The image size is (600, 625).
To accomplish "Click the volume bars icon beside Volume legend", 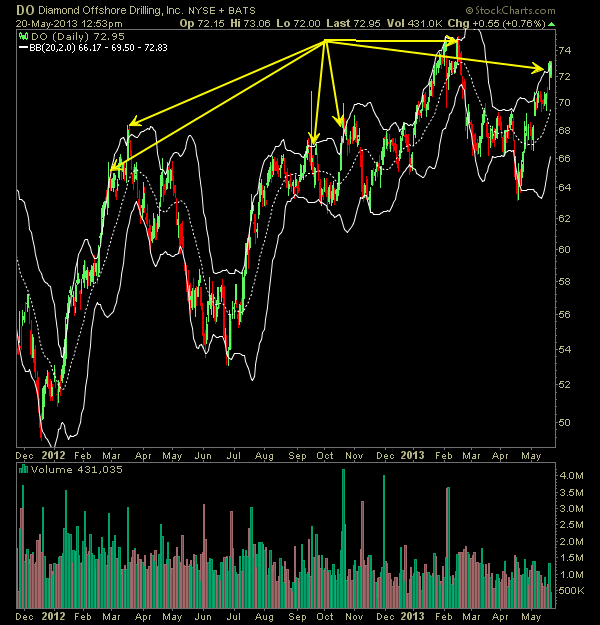I will (23, 469).
